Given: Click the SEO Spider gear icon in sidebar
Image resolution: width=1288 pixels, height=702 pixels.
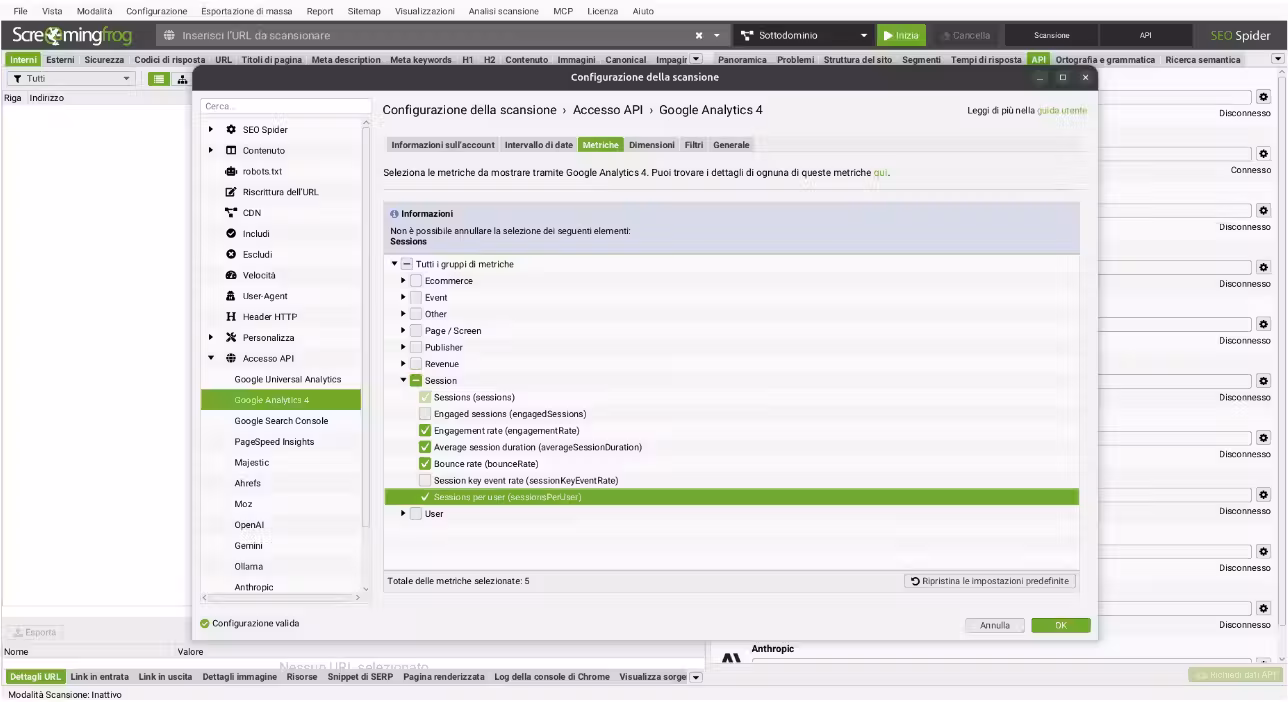Looking at the screenshot, I should [x=232, y=130].
